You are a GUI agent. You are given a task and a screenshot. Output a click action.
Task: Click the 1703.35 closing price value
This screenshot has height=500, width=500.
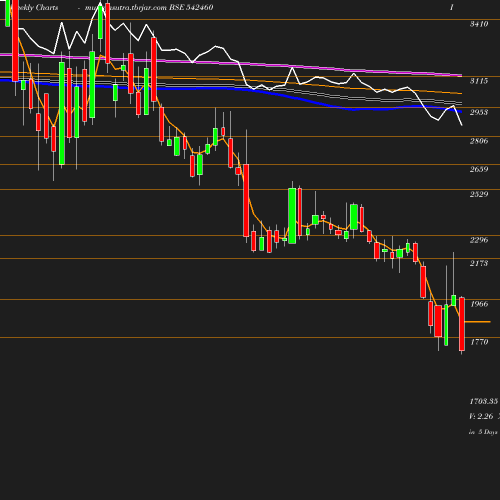pos(484,401)
